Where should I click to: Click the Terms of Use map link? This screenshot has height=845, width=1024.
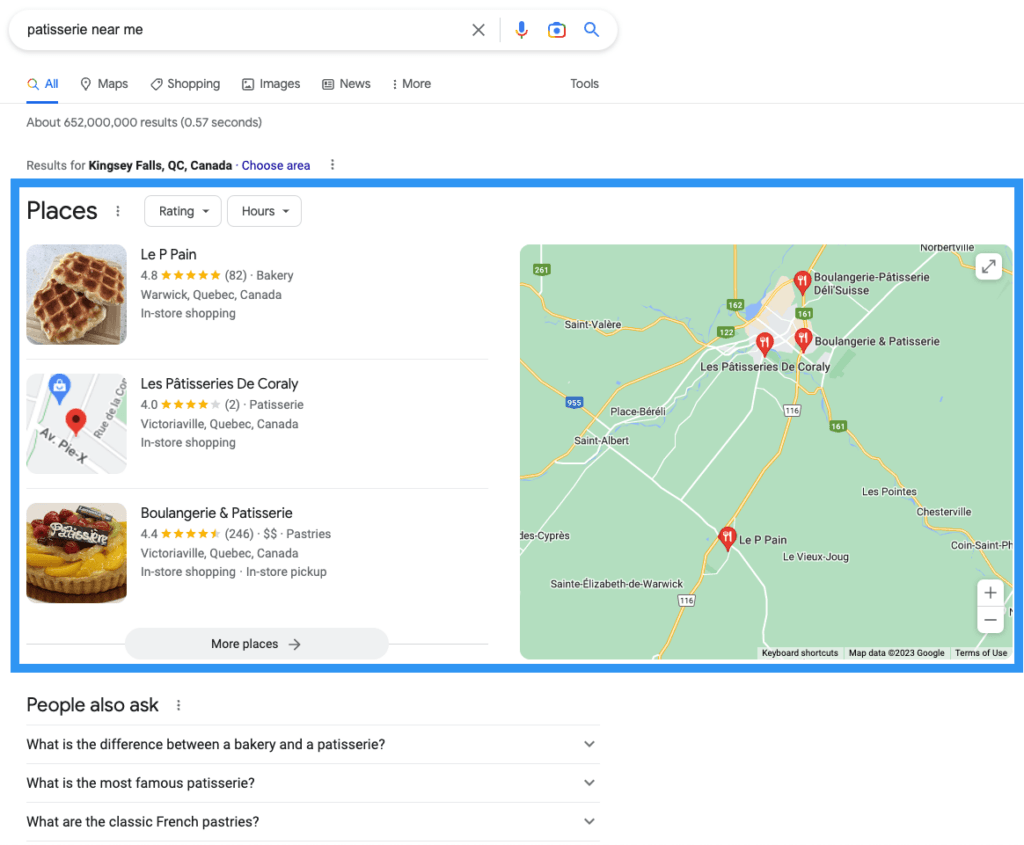(981, 653)
